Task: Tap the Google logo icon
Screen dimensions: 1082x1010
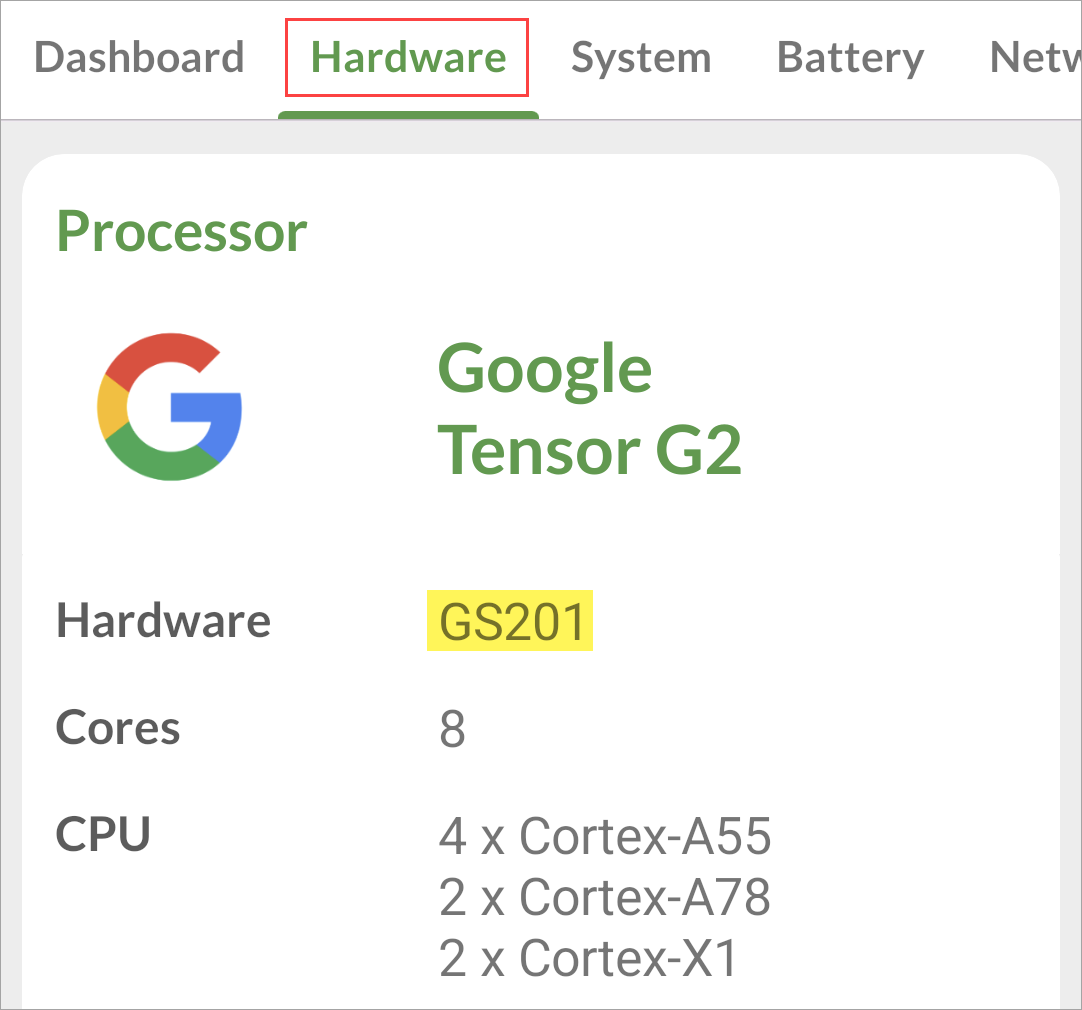Action: pyautogui.click(x=170, y=406)
